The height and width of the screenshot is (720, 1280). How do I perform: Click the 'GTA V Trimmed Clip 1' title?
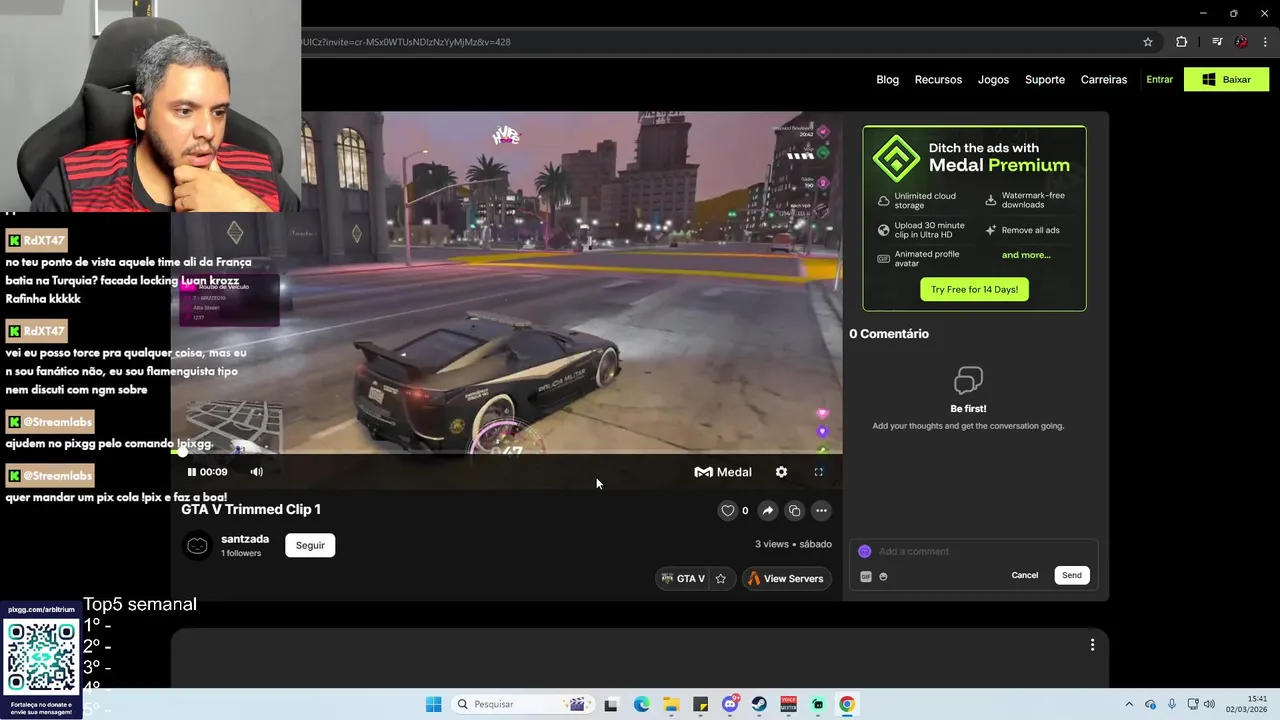(251, 509)
